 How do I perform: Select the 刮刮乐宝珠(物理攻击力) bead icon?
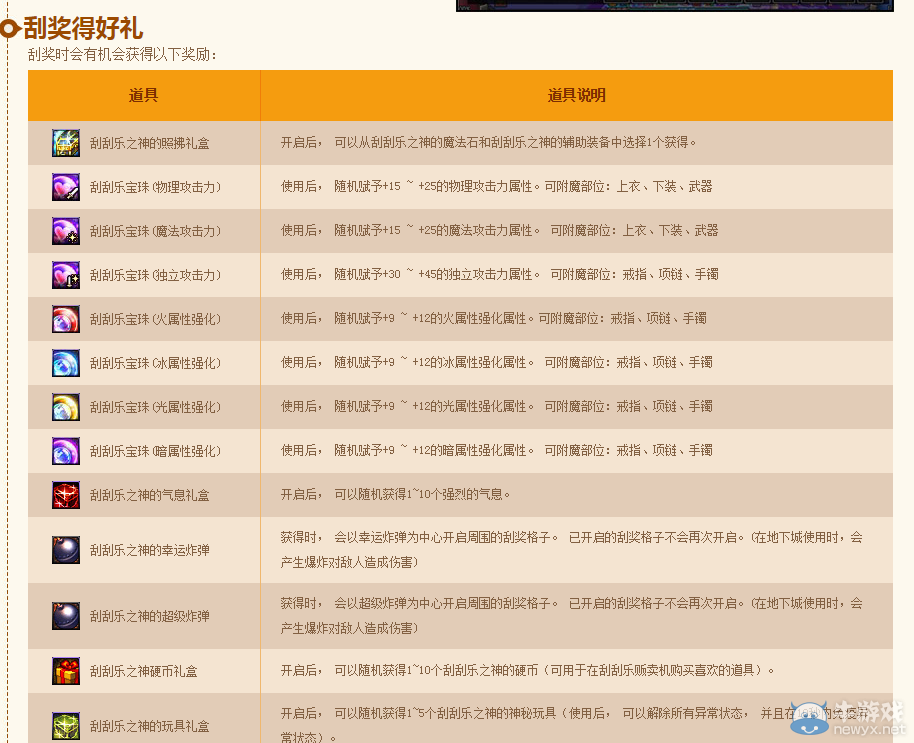pyautogui.click(x=65, y=187)
